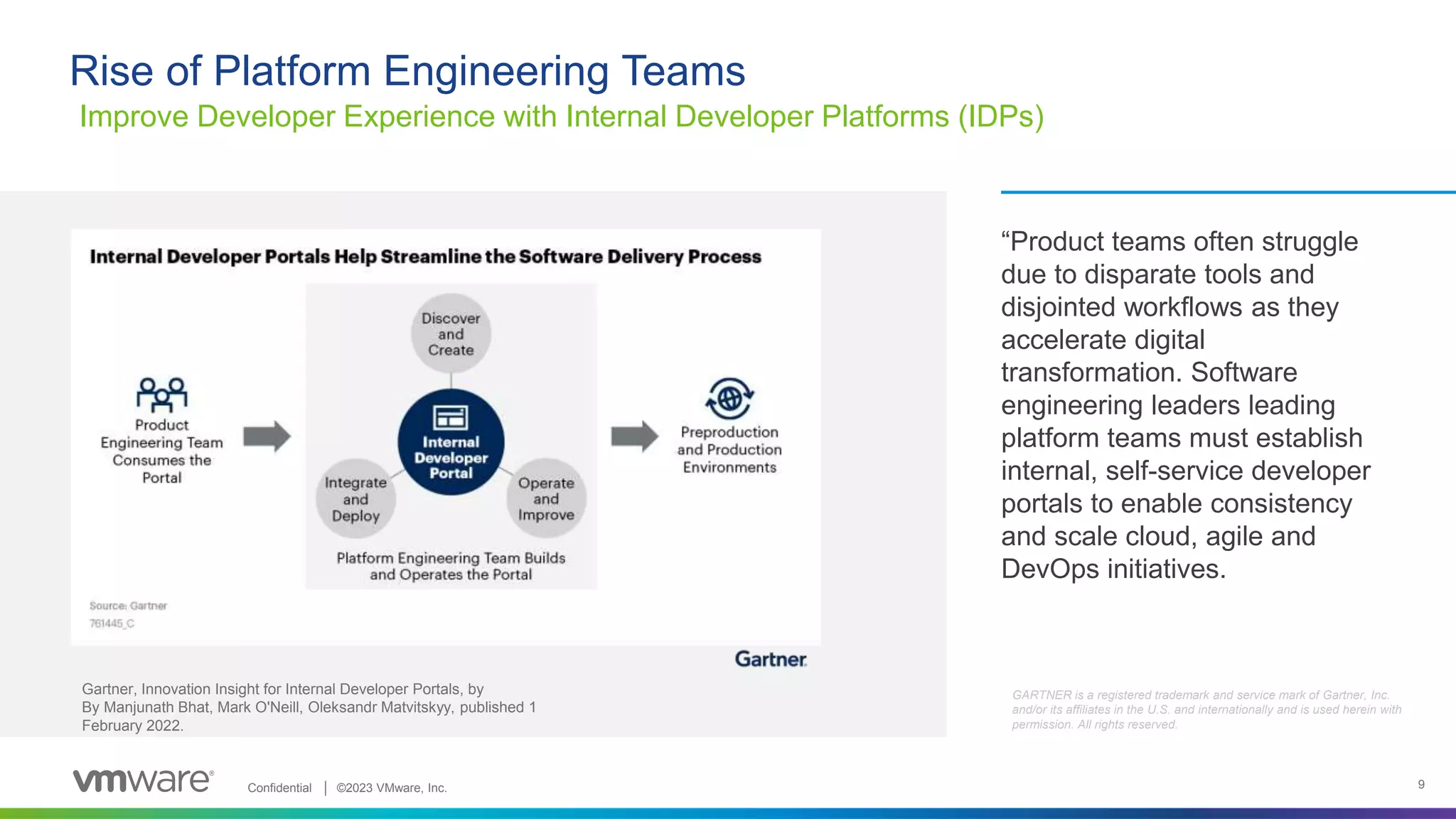The width and height of the screenshot is (1456, 819).
Task: Click the portal window icon in blue circle
Action: [451, 417]
